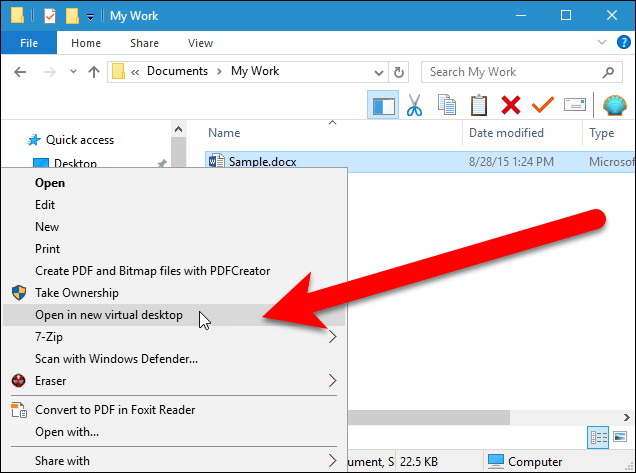Open the File tab
This screenshot has height=473, width=636.
pos(29,43)
